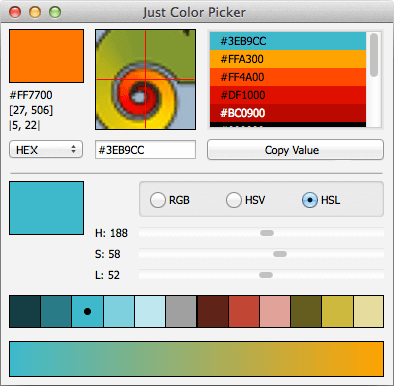This screenshot has height=386, width=394.
Task: Click the H: 188 value label
Action: coord(111,233)
